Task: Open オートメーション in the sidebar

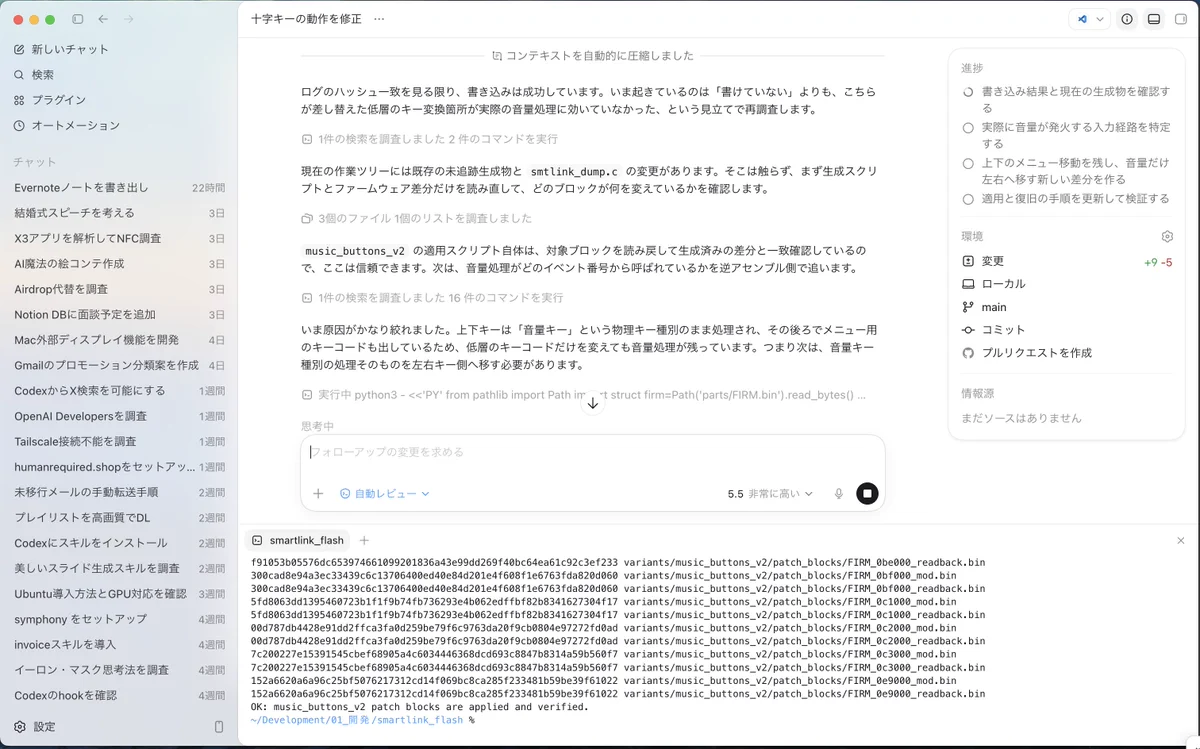Action: click(119, 126)
